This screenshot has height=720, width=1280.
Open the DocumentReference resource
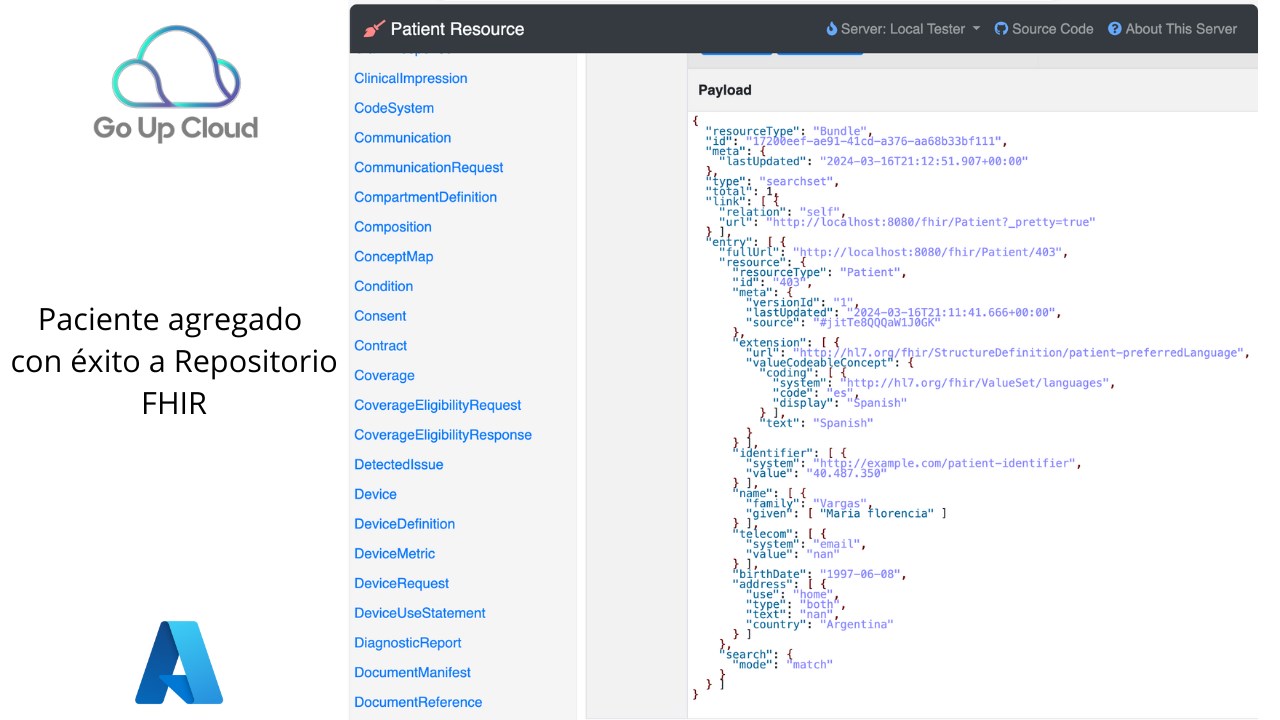click(x=418, y=702)
